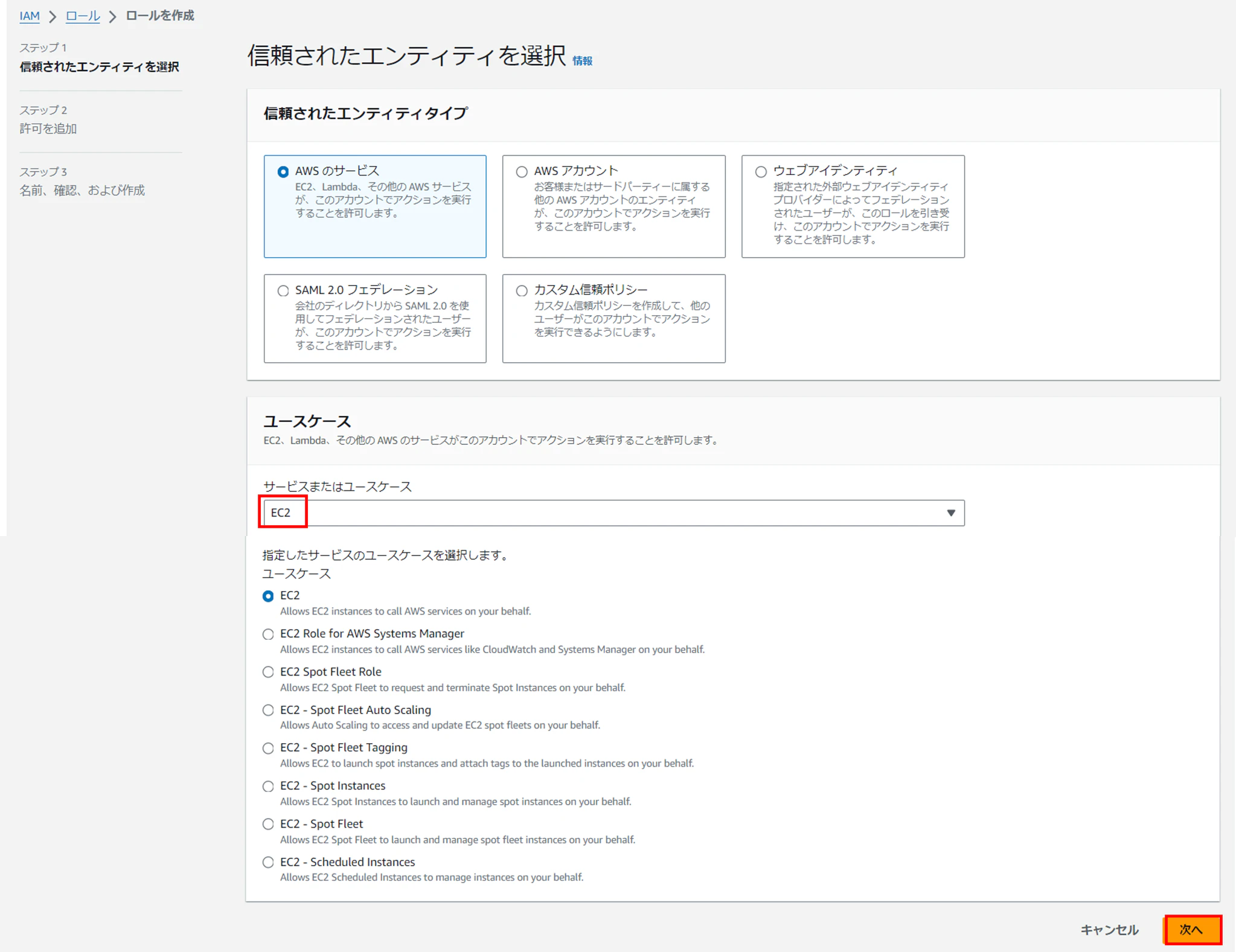Click the 次へ button
Image resolution: width=1236 pixels, height=952 pixels.
pos(1192,930)
